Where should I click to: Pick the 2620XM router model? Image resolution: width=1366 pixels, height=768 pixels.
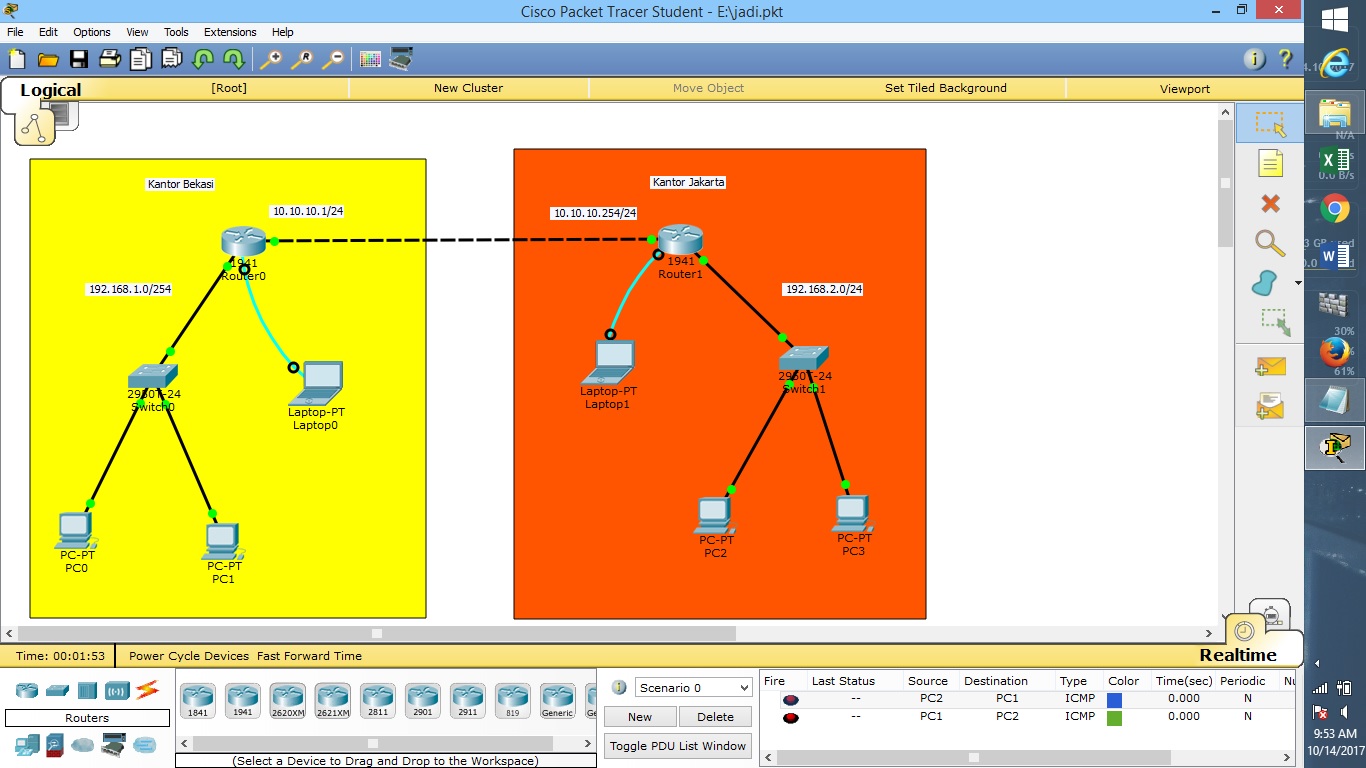tap(287, 701)
